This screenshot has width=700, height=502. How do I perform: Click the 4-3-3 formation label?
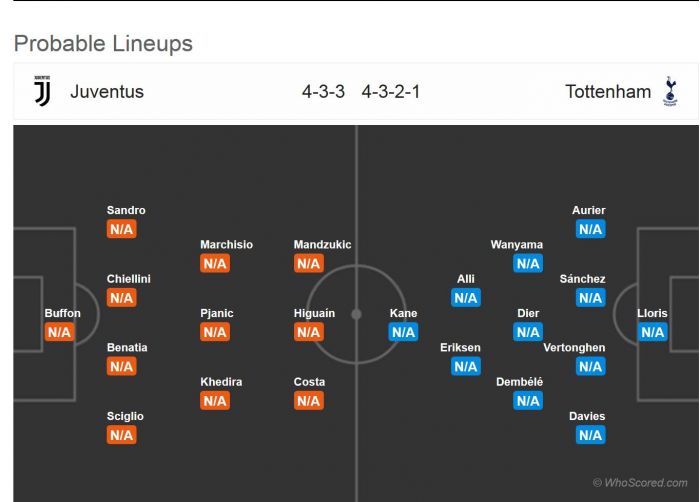(323, 92)
